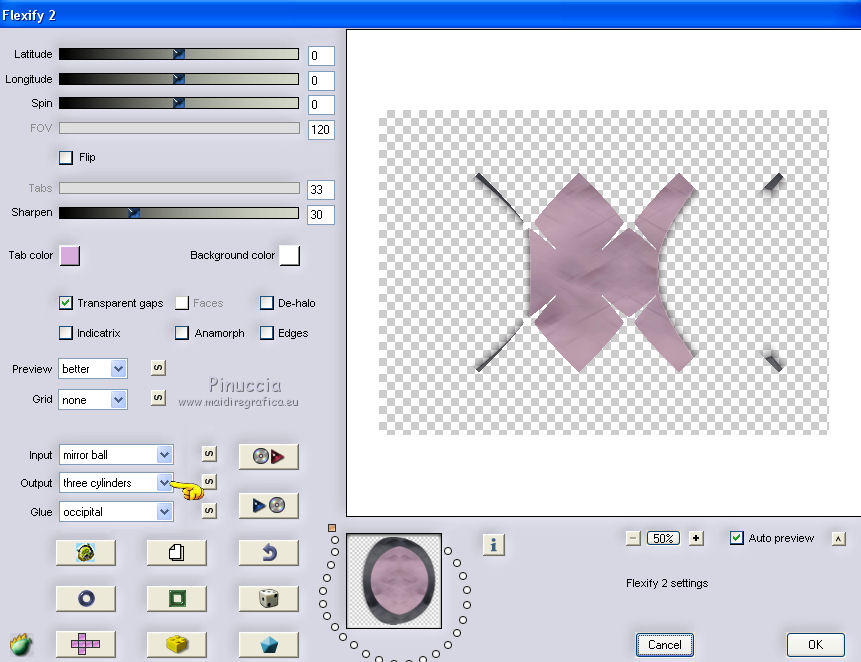Enable the Indicatrix checkbox
The image size is (861, 662).
pos(66,333)
